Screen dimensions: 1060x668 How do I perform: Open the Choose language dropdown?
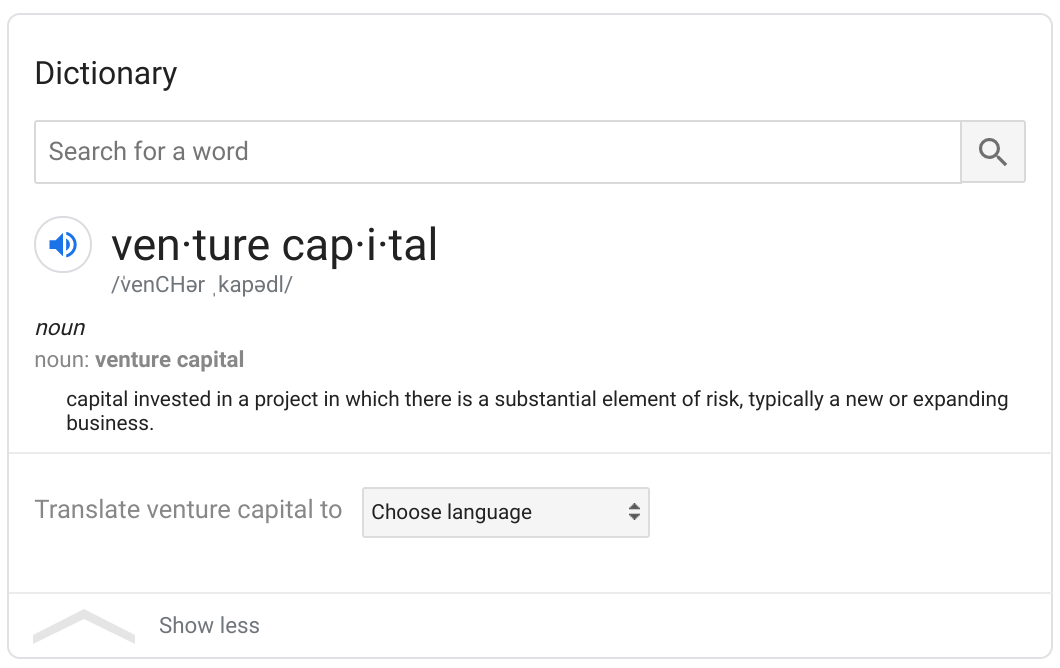(506, 512)
